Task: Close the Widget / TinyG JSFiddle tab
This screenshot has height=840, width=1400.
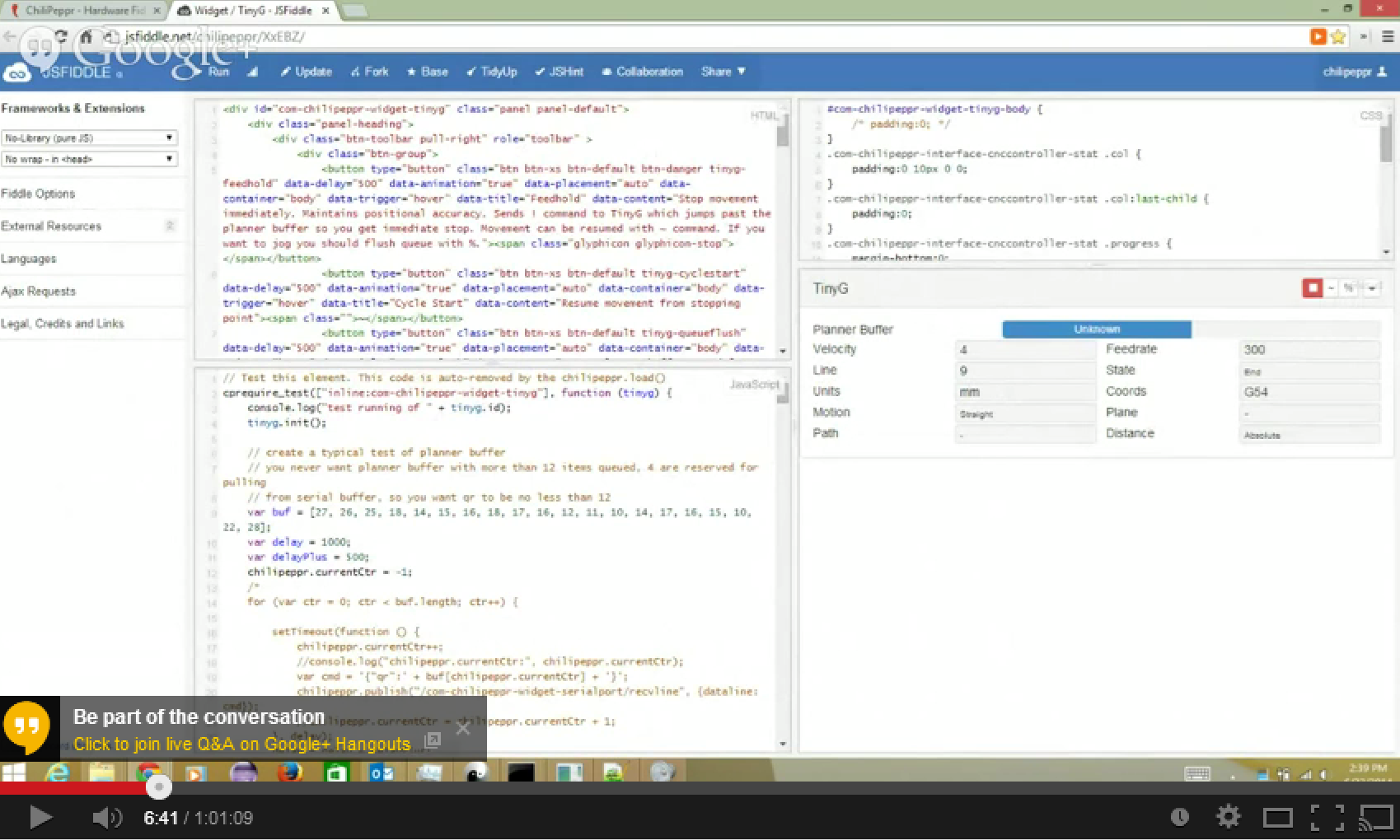Action: pyautogui.click(x=325, y=11)
